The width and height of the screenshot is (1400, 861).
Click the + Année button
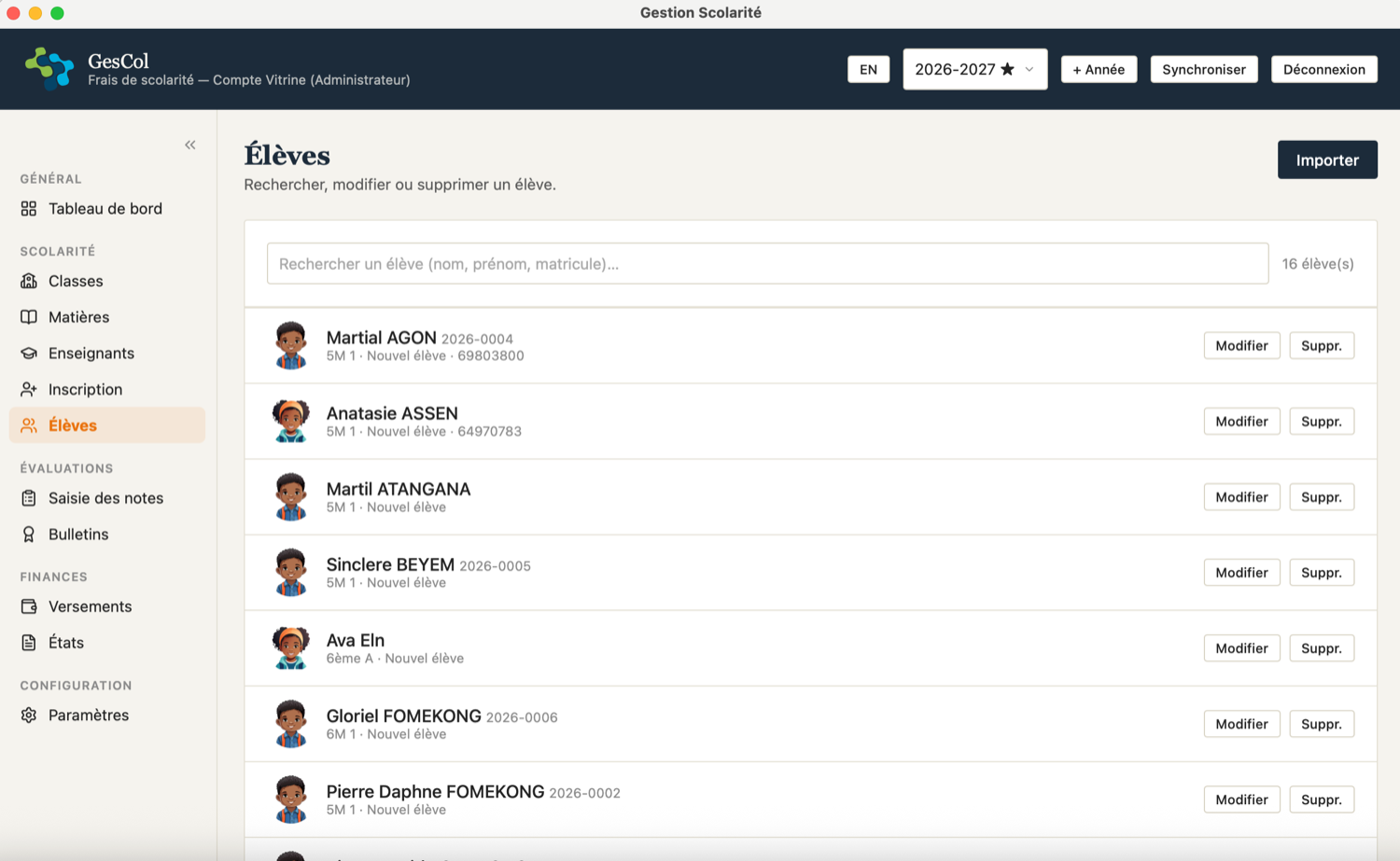click(1099, 69)
